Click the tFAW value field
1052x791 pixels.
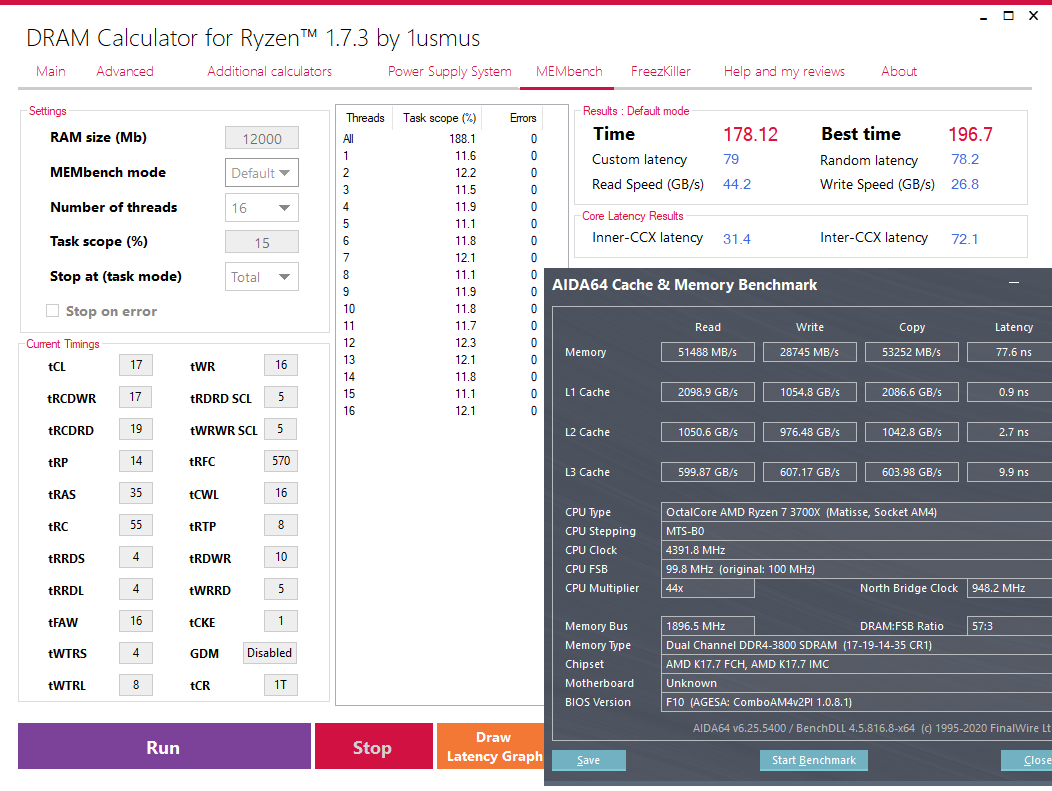point(136,621)
